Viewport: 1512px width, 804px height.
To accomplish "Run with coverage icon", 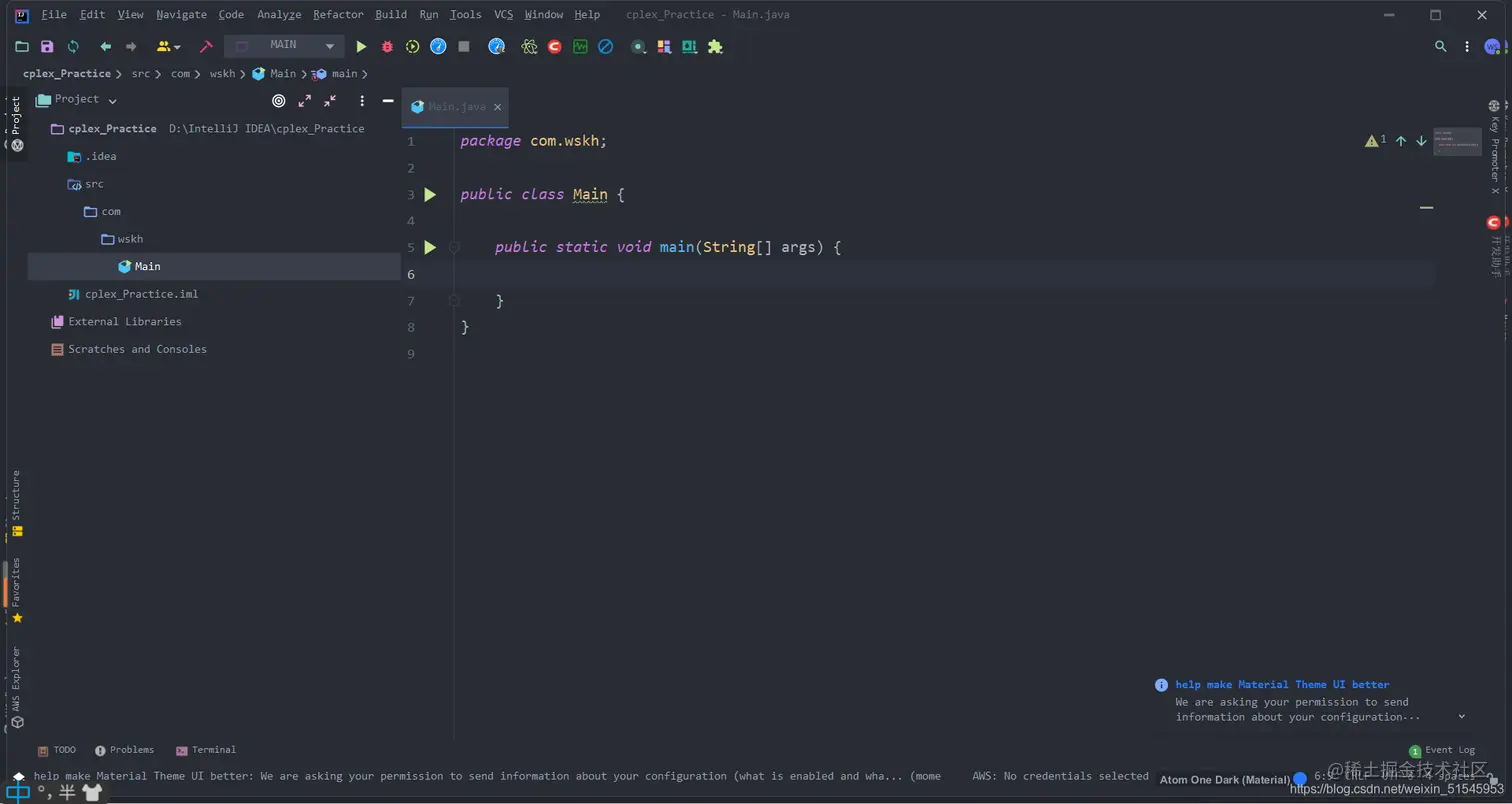I will click(x=412, y=46).
